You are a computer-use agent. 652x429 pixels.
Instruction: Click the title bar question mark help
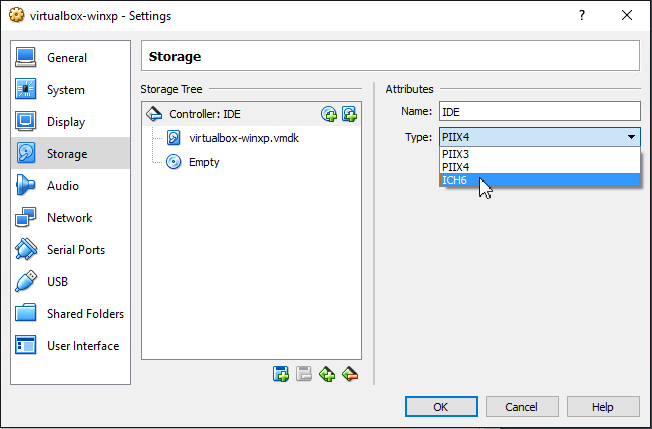pyautogui.click(x=582, y=15)
